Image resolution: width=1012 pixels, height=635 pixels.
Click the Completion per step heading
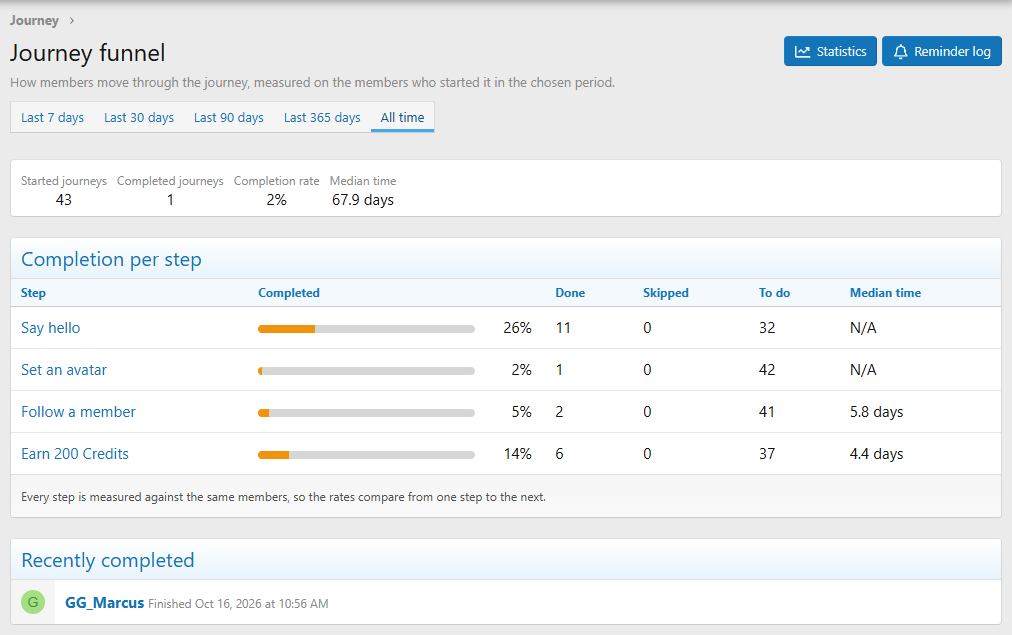coord(112,259)
